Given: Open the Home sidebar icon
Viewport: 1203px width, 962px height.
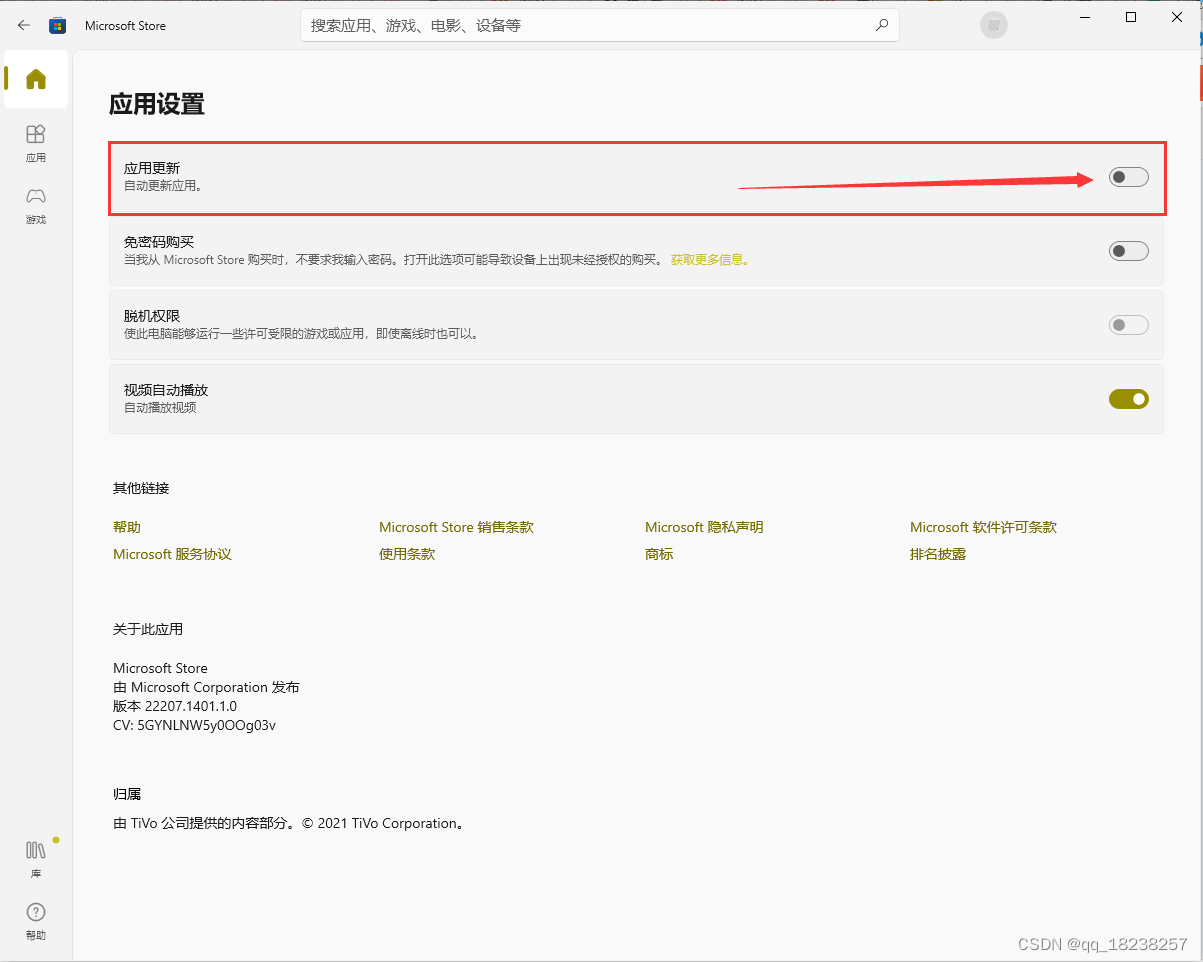Looking at the screenshot, I should [36, 79].
